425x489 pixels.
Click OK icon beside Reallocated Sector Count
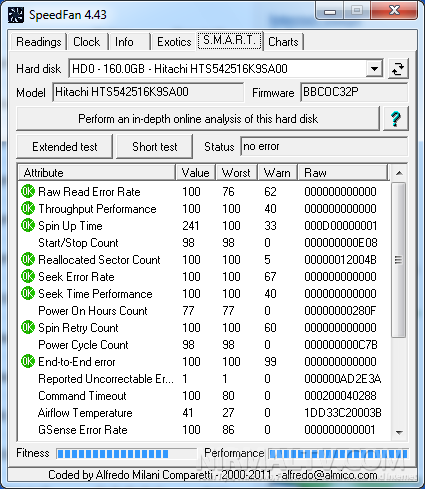coord(28,260)
